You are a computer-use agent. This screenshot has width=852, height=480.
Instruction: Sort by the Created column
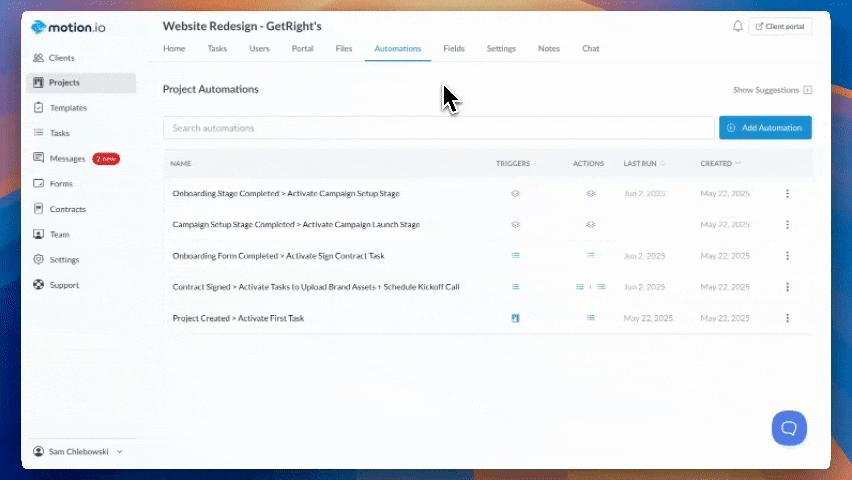point(720,163)
